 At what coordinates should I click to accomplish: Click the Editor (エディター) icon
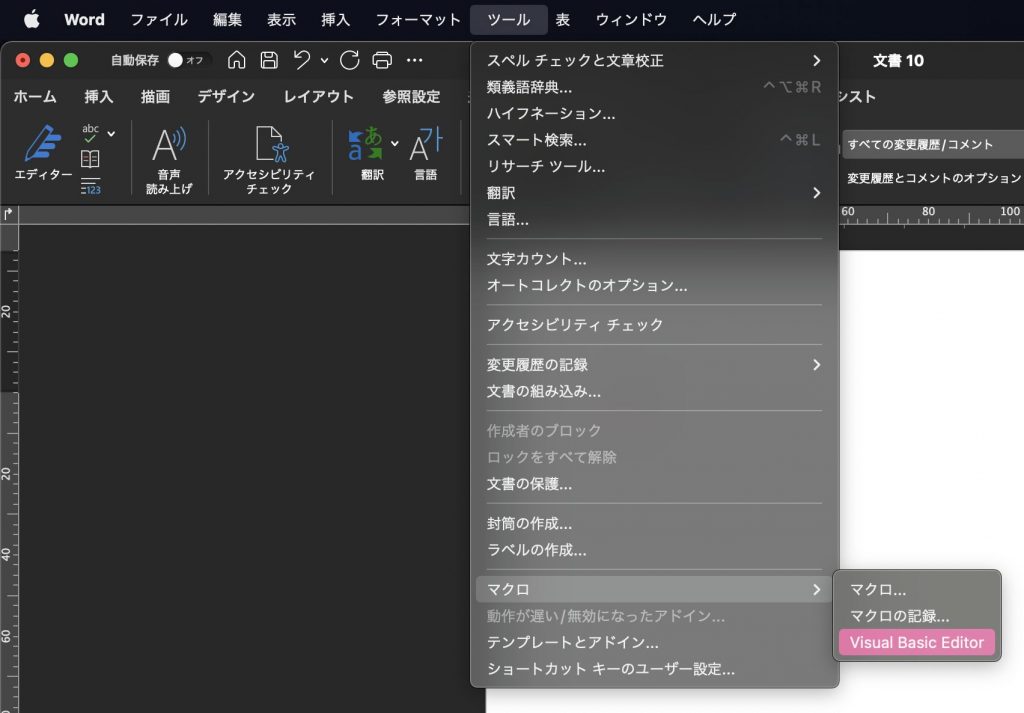[43, 153]
